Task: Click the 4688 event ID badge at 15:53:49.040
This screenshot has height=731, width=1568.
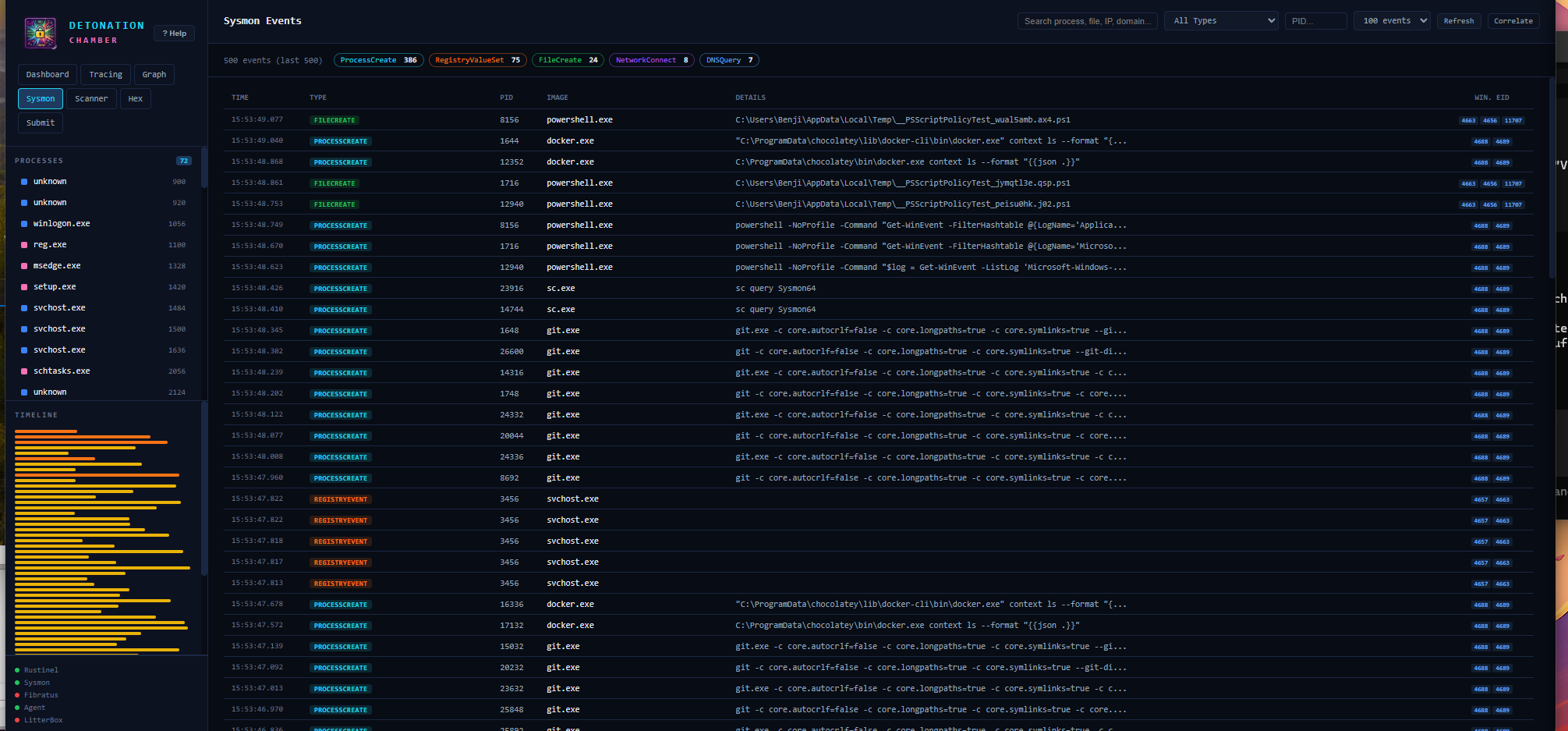Action: [1481, 141]
